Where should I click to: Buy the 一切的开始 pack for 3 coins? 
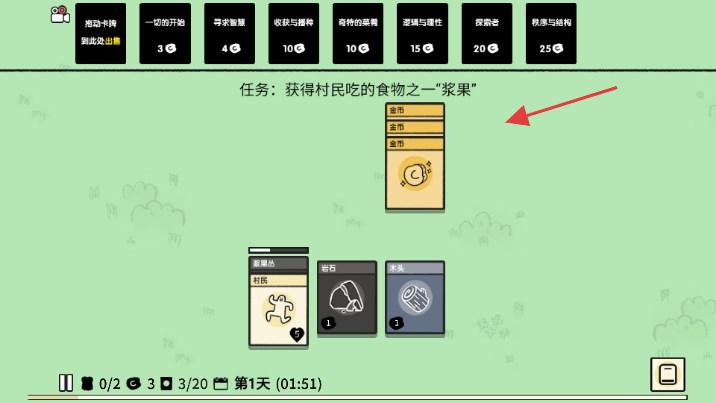click(165, 33)
